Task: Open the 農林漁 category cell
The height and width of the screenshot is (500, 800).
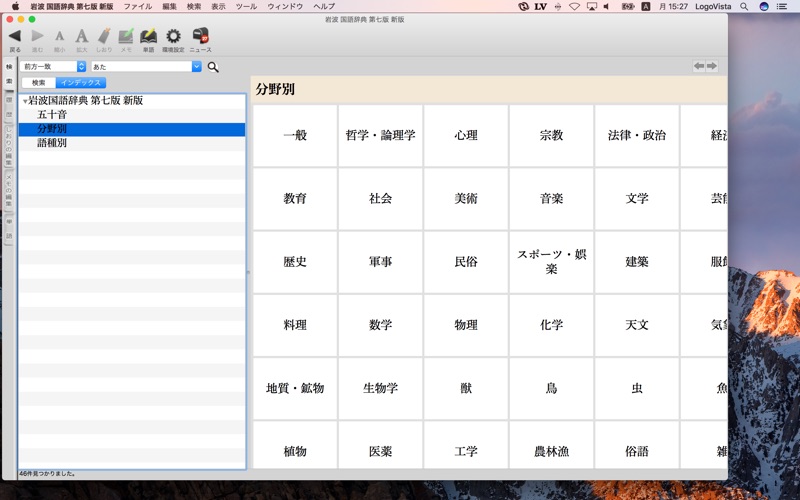Action: (552, 445)
